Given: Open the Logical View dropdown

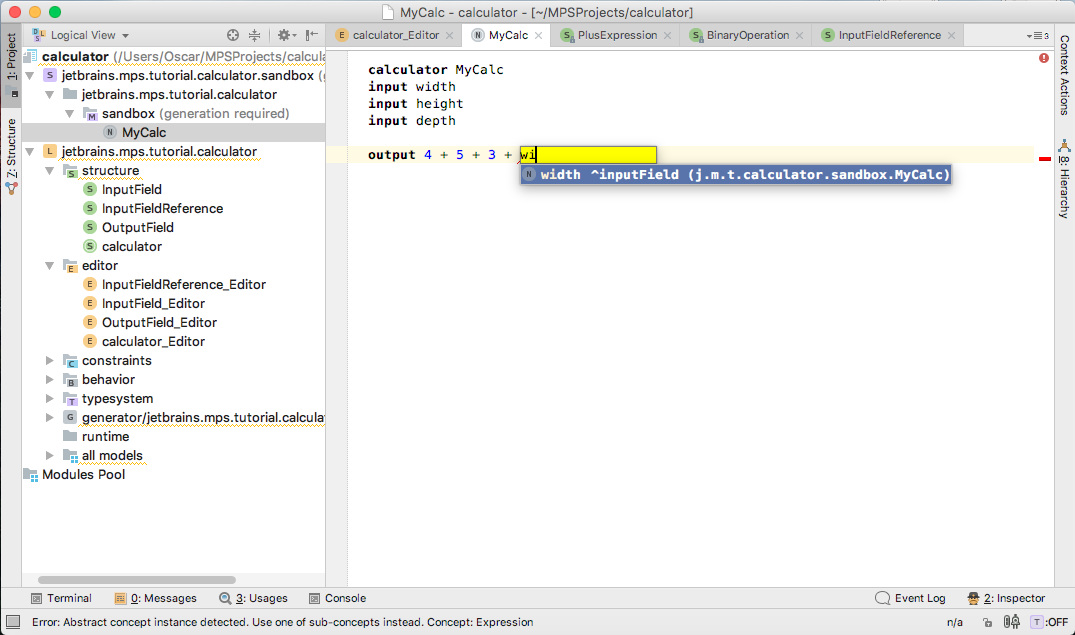Looking at the screenshot, I should pyautogui.click(x=81, y=35).
